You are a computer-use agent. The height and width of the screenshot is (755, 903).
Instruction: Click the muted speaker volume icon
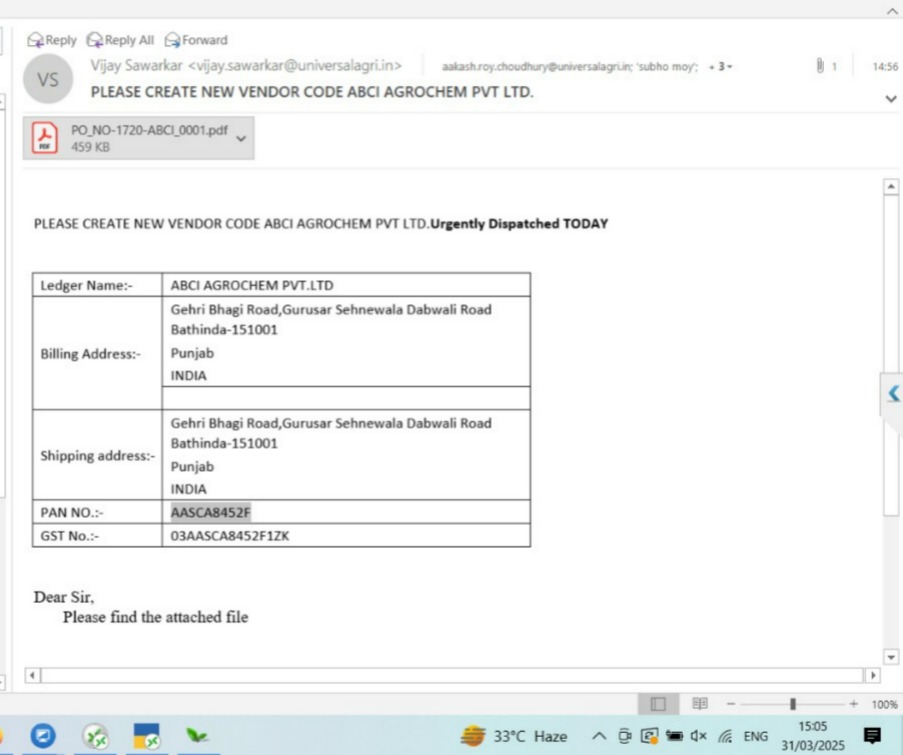[x=698, y=737]
